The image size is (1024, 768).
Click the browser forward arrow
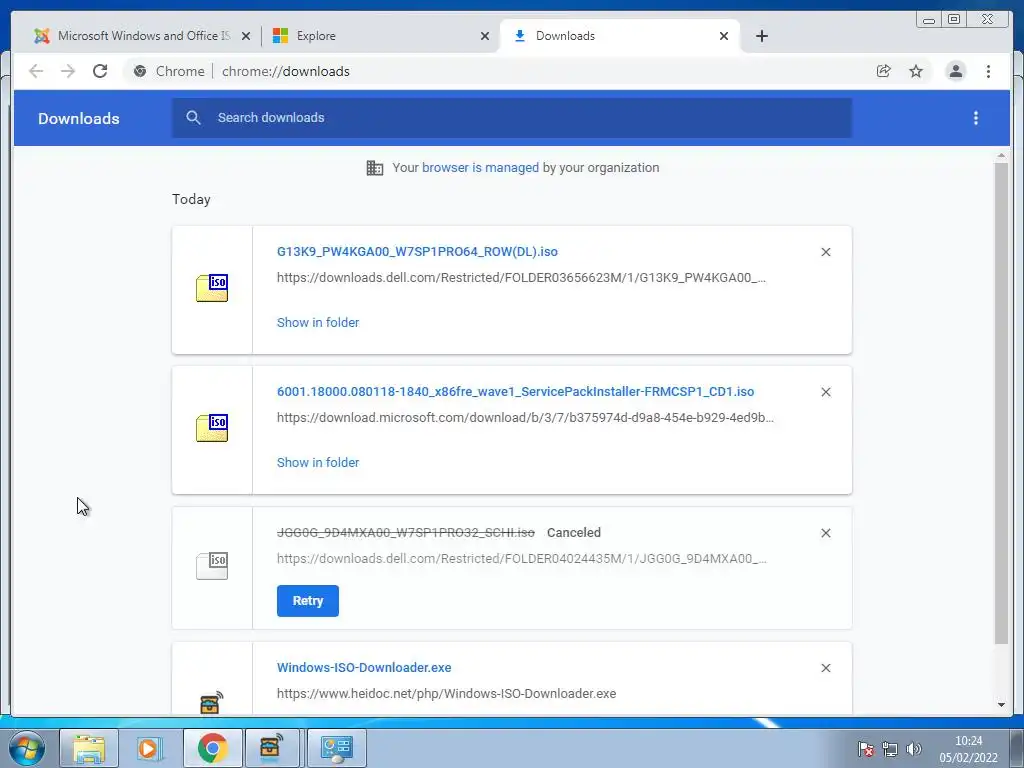68,71
